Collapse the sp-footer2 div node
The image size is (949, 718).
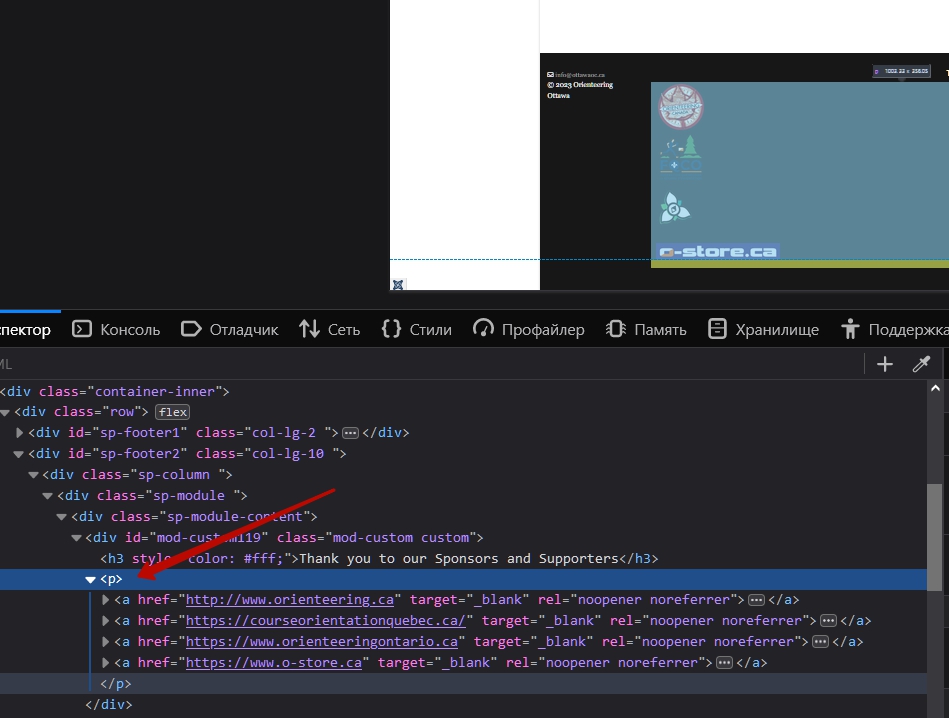20,454
